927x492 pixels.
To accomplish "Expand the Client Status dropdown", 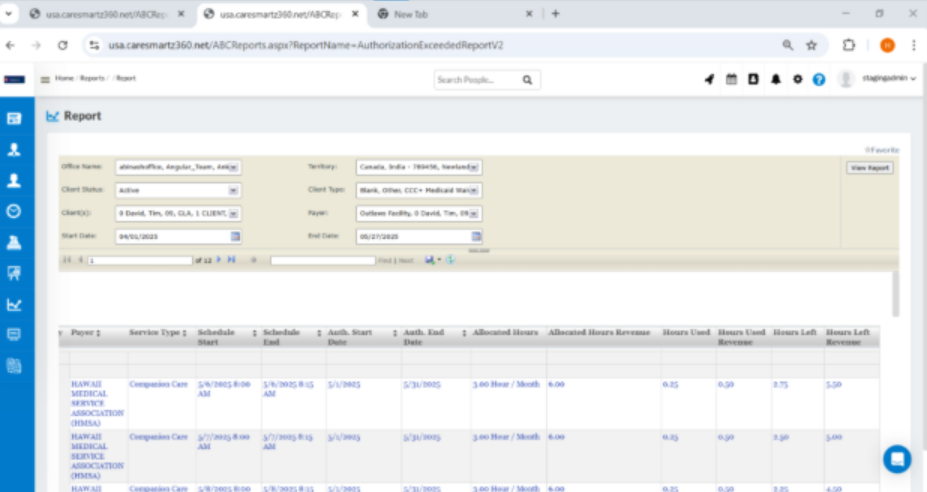I will pyautogui.click(x=234, y=190).
